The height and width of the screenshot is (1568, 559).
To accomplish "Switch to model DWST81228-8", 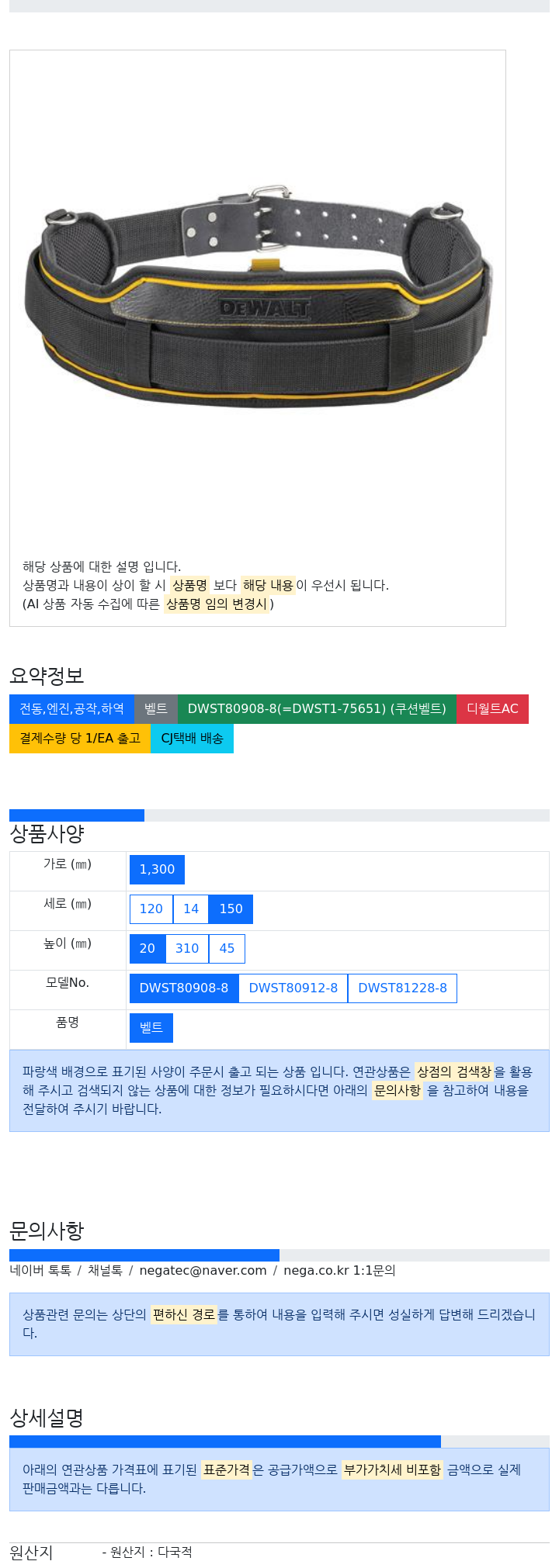I will click(402, 988).
